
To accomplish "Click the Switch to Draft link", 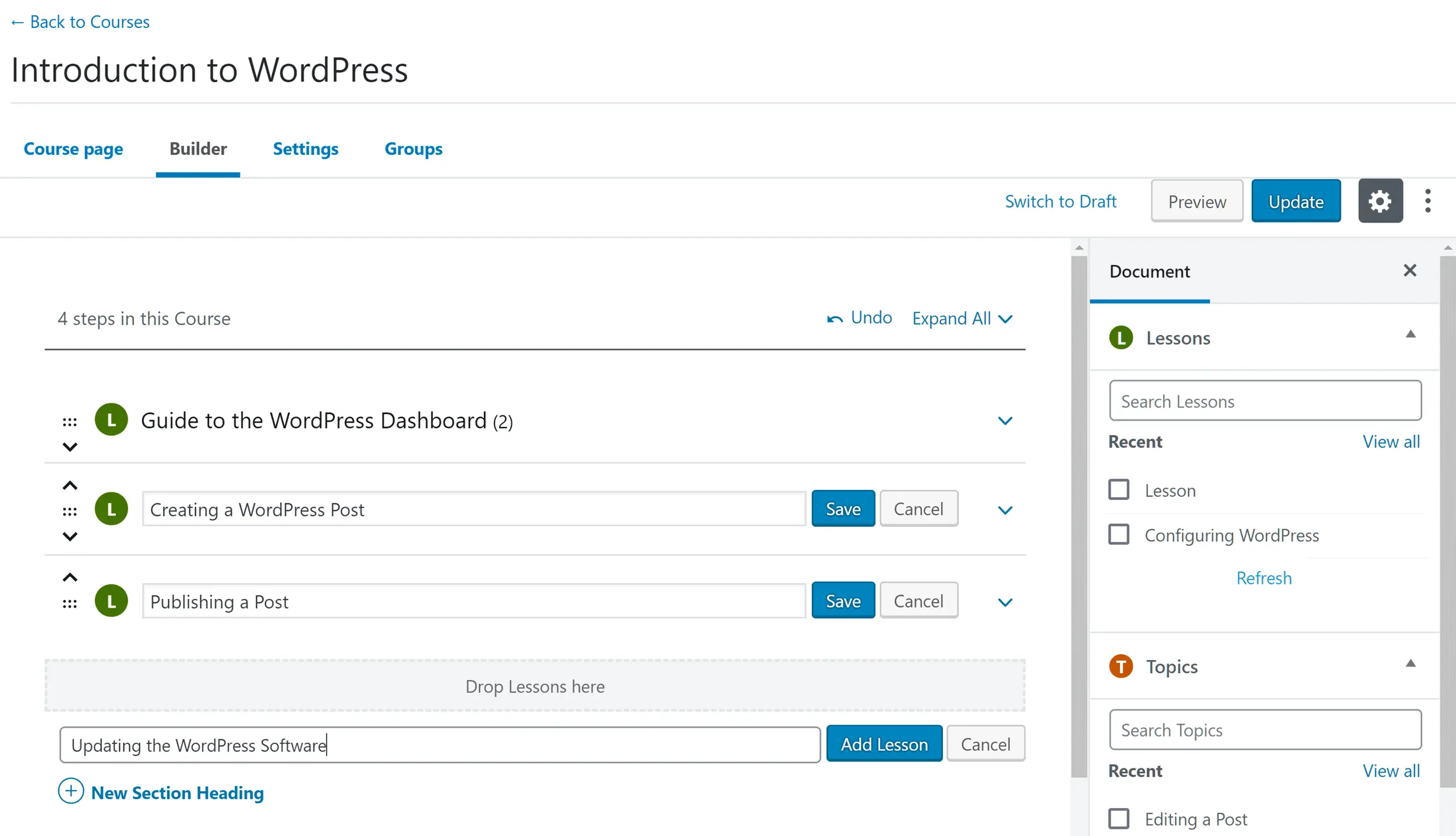I will coord(1060,202).
